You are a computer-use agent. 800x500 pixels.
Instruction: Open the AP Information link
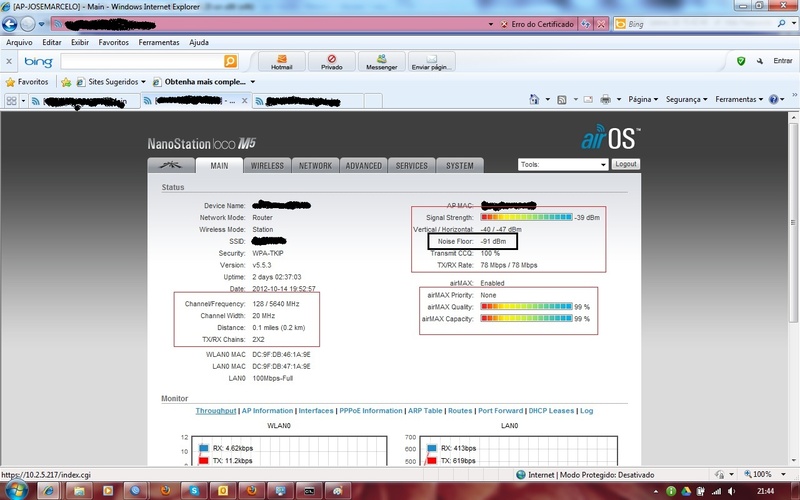[267, 411]
